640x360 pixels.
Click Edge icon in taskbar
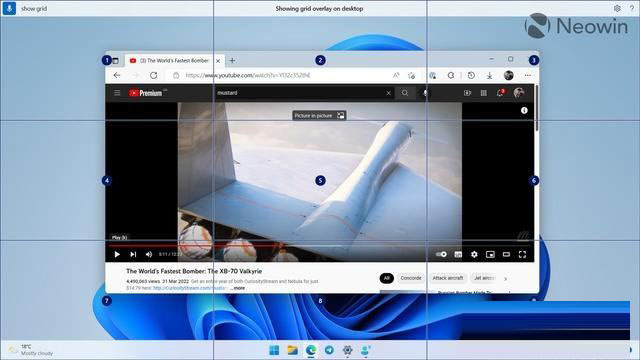(311, 350)
